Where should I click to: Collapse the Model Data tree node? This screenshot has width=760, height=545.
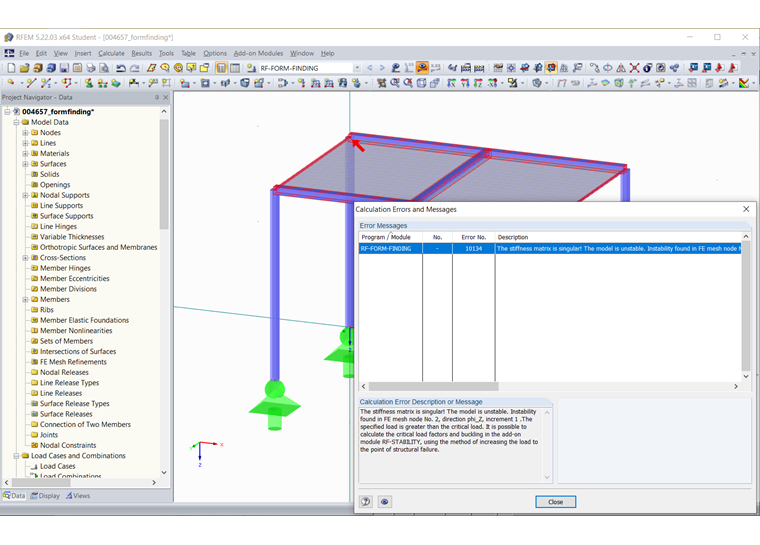click(16, 122)
